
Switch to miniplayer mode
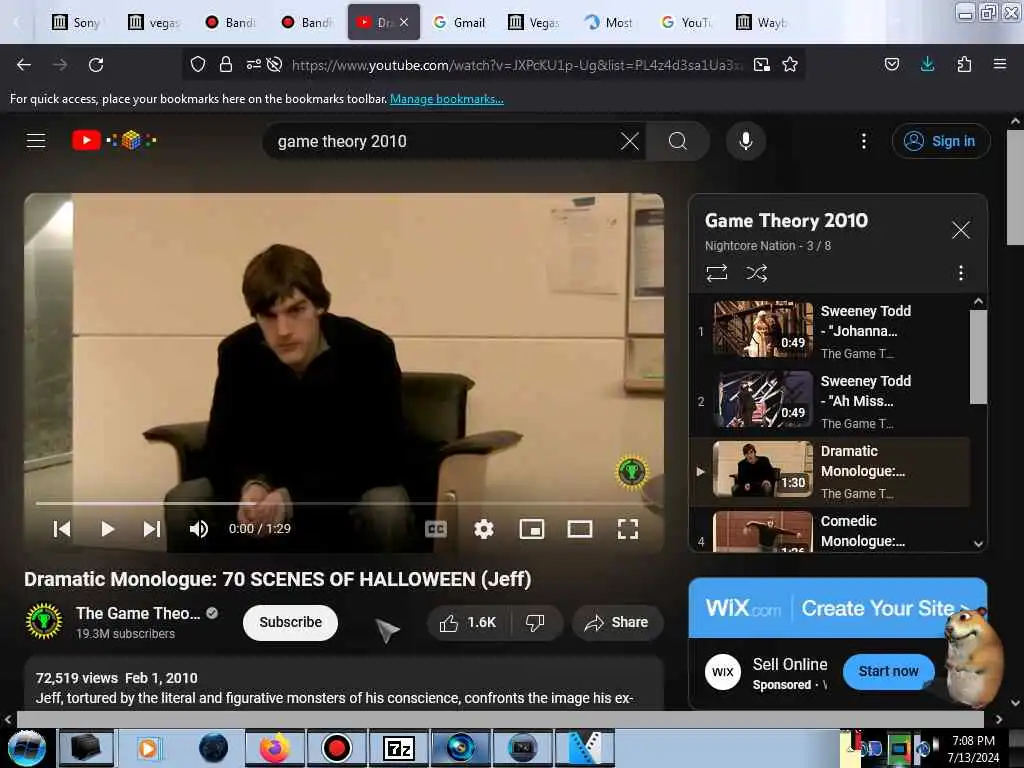pos(532,529)
